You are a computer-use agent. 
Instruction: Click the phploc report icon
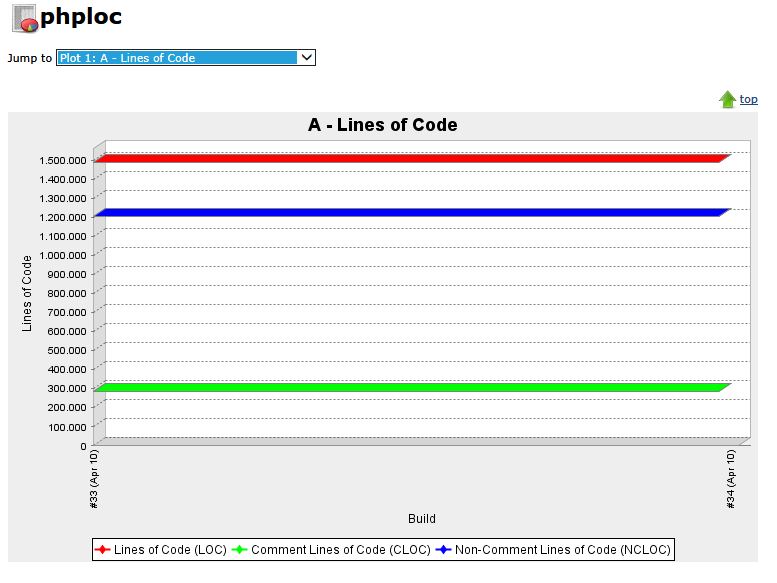pos(25,19)
